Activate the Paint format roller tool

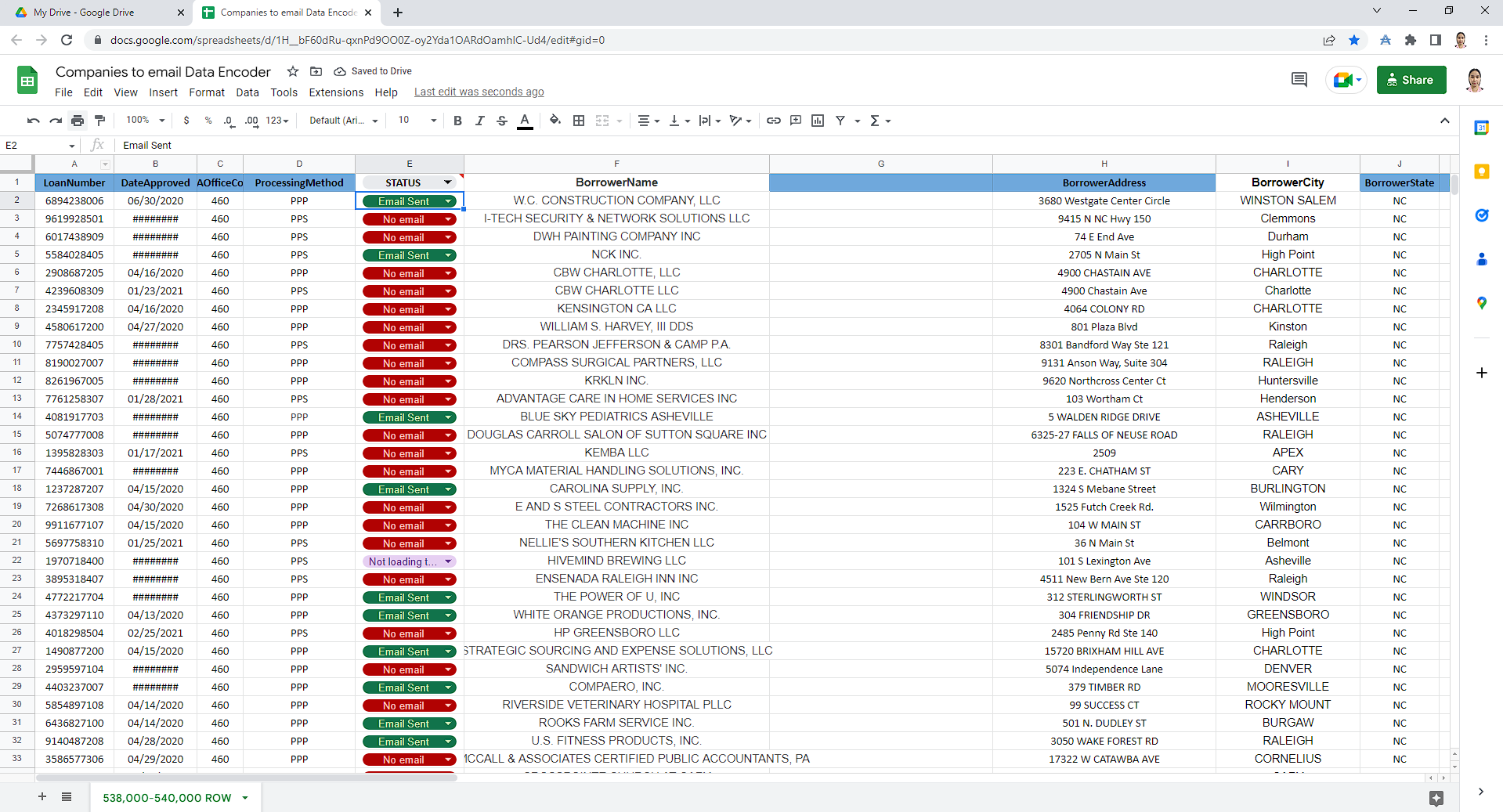click(x=99, y=121)
